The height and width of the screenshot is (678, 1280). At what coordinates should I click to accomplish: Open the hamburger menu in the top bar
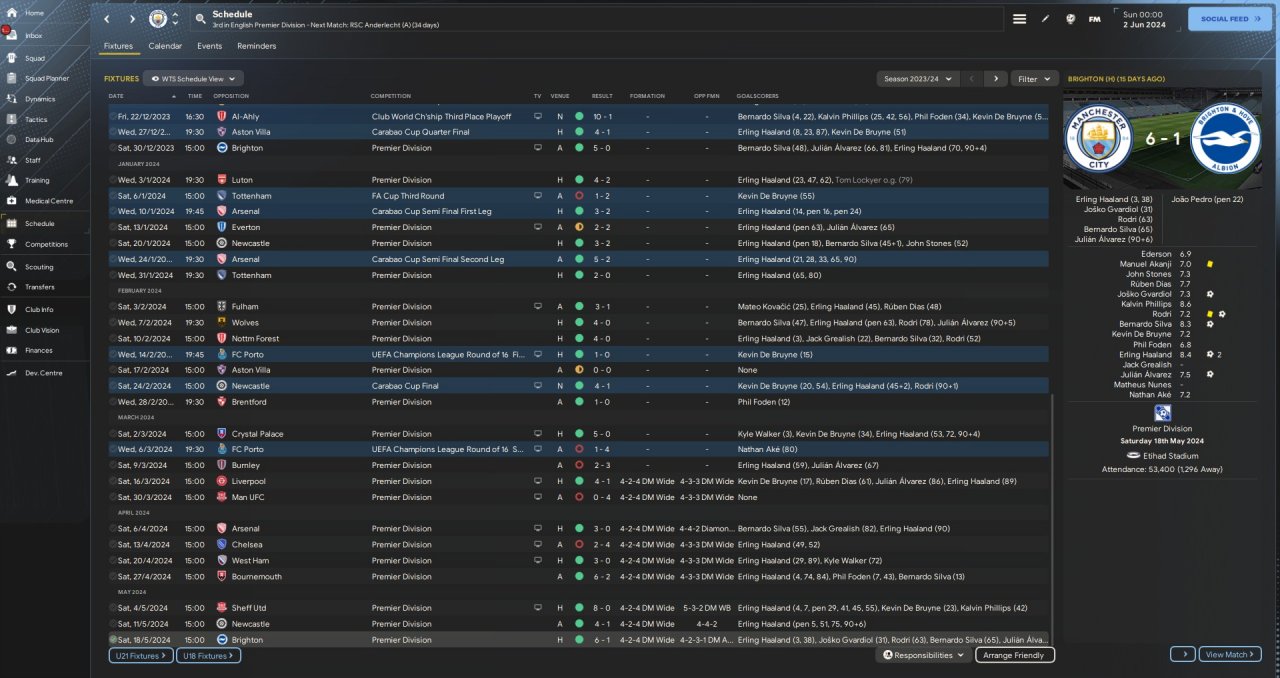(1019, 19)
